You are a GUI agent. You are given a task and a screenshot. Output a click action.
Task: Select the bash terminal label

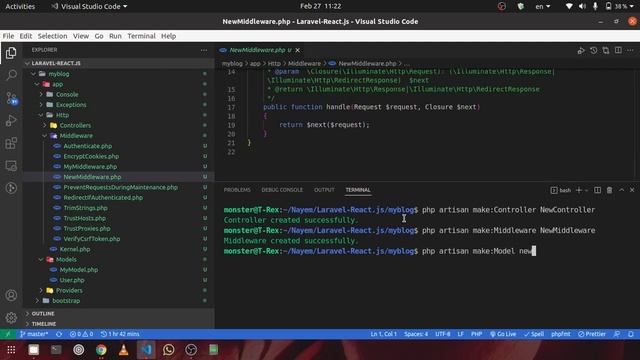[561, 190]
